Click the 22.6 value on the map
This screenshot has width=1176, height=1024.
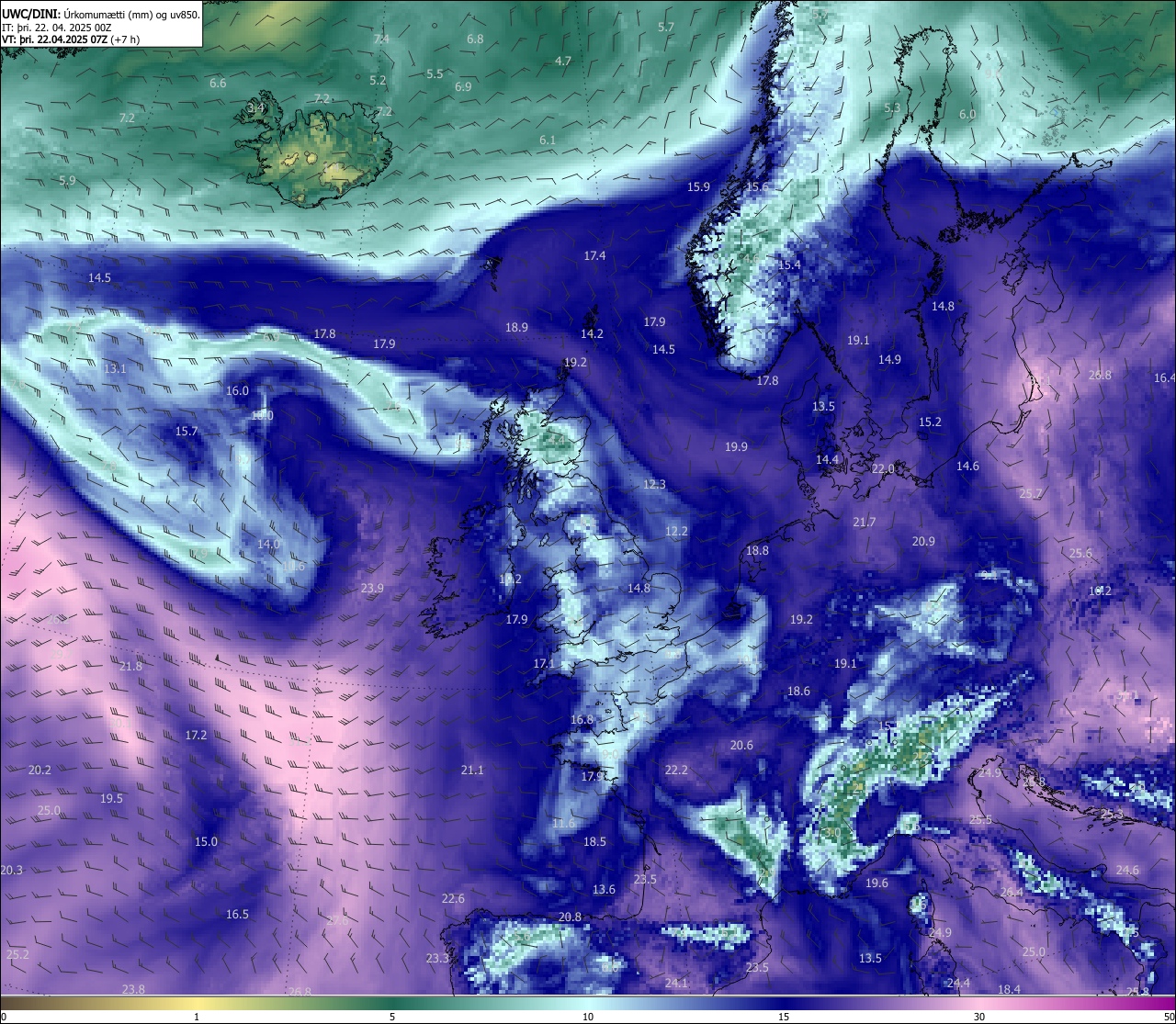tap(453, 899)
